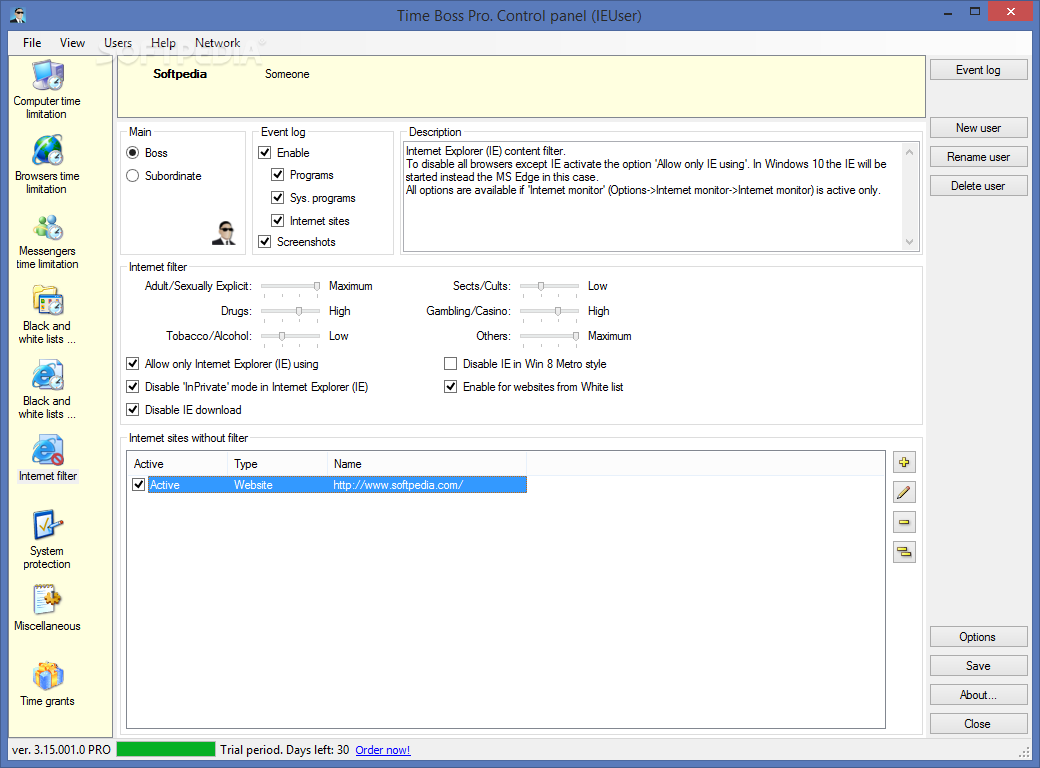The height and width of the screenshot is (768, 1040).
Task: Adjust the Sects/Cults filter slider
Action: click(549, 286)
